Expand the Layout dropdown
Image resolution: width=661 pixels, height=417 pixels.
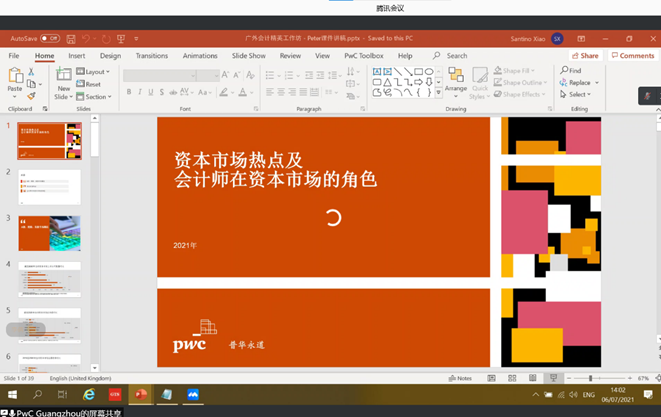click(97, 72)
